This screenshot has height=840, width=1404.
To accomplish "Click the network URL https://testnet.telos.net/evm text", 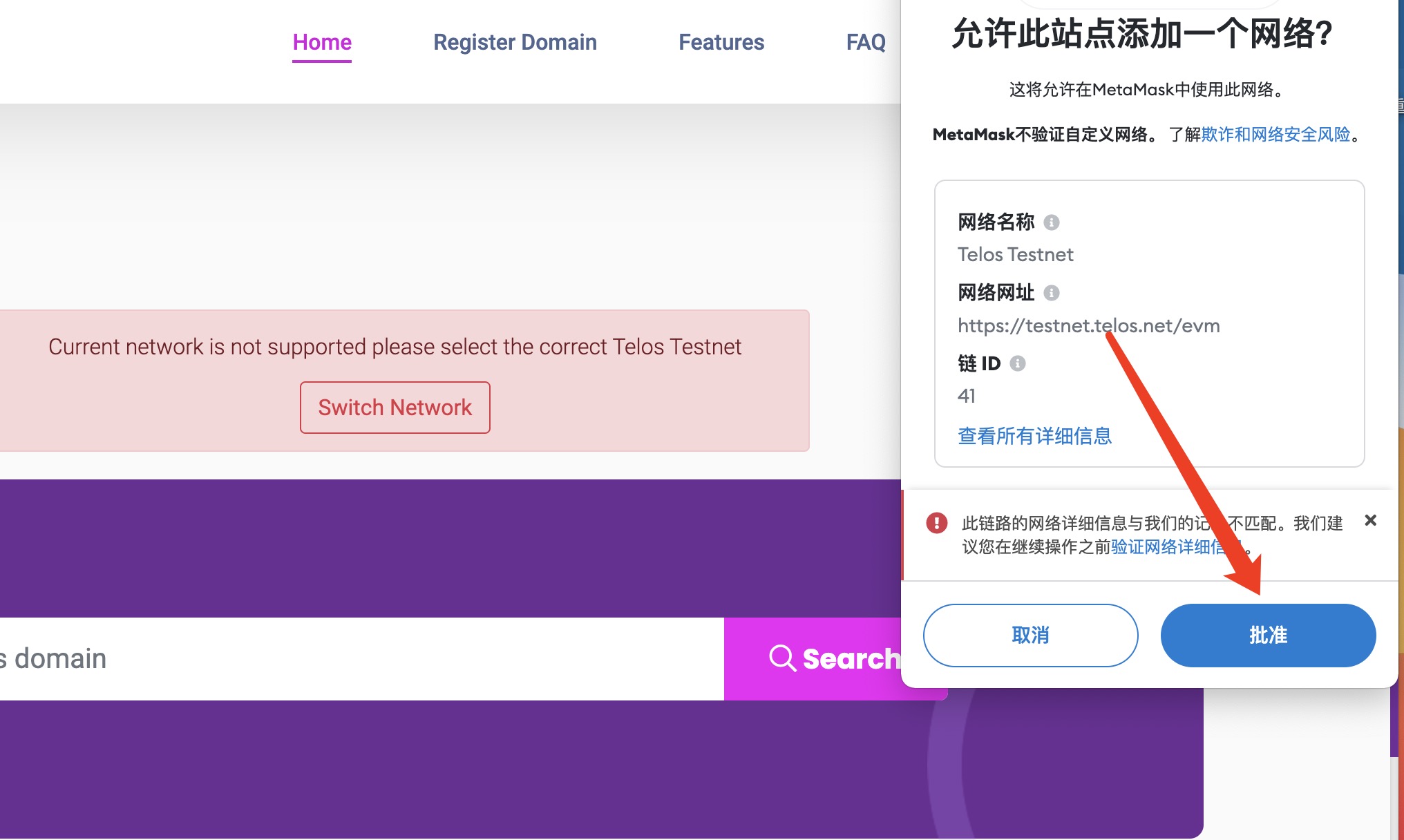I will (x=1088, y=325).
